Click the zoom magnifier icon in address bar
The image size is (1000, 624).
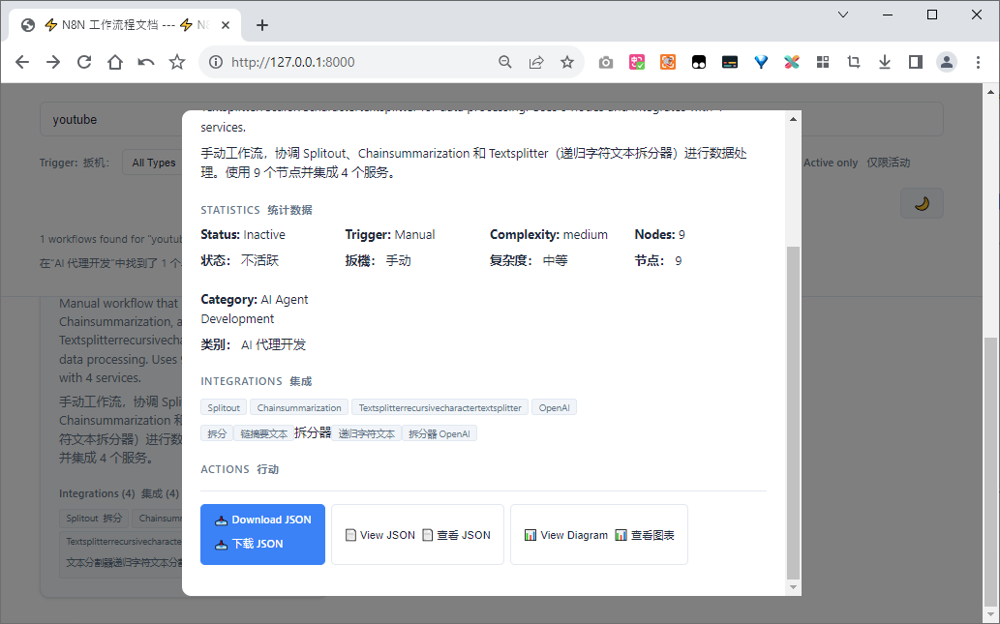(506, 62)
